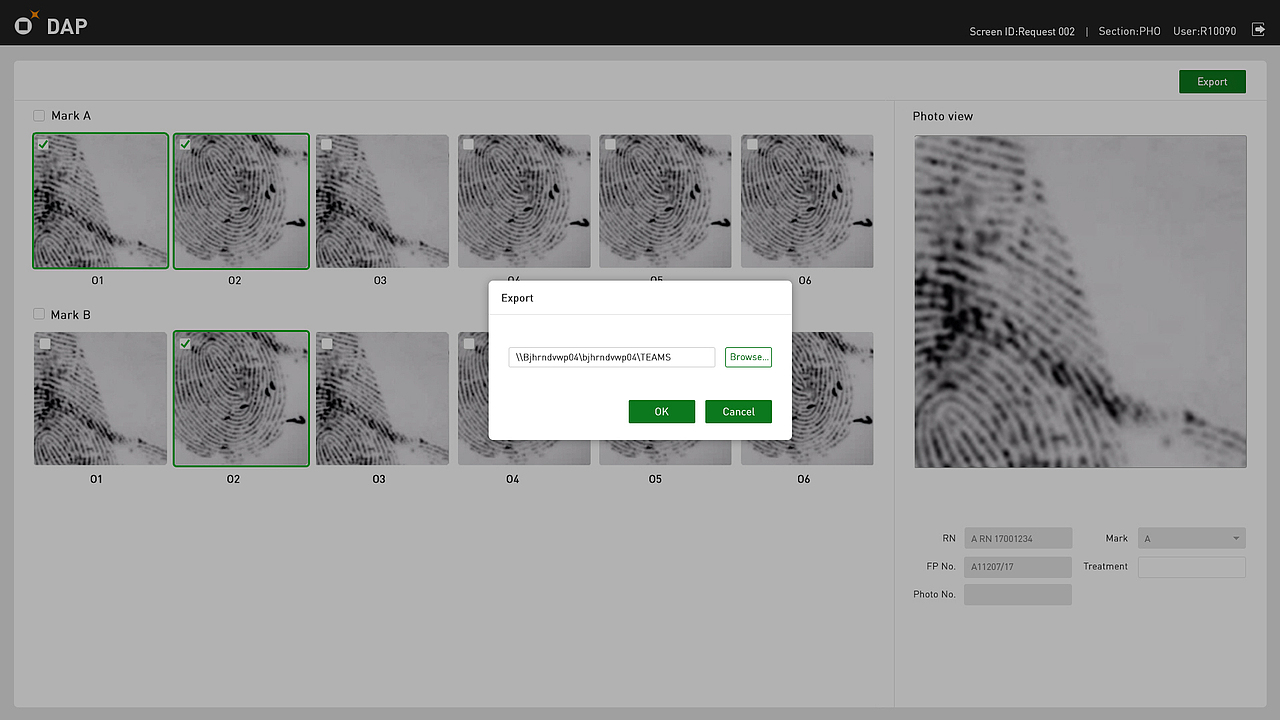Click the Export button
1280x720 pixels.
click(1212, 81)
